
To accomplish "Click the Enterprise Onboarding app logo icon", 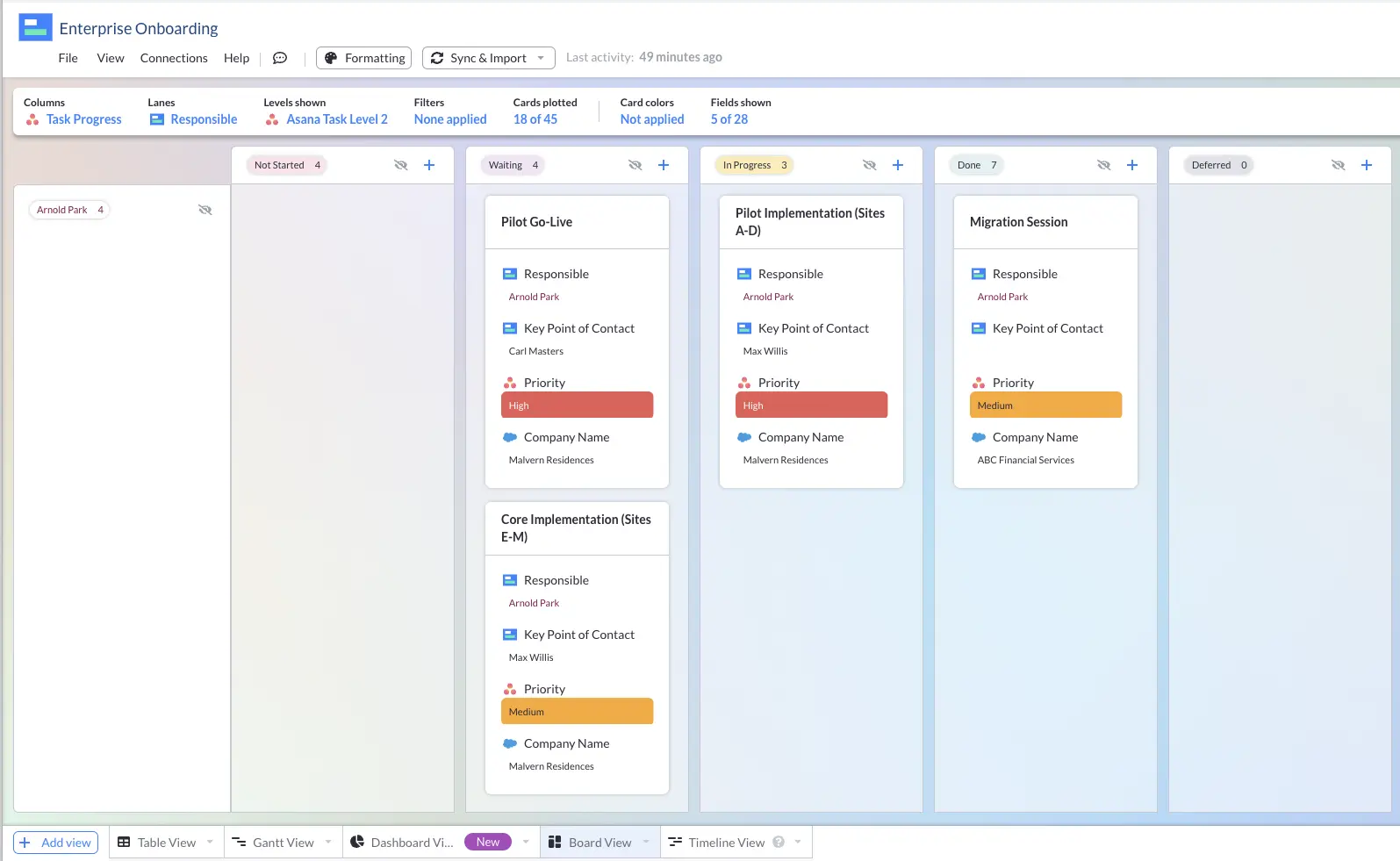I will (35, 28).
